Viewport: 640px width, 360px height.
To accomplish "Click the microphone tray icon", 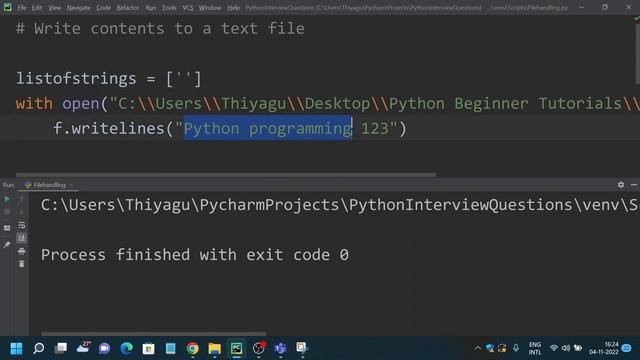I will [516, 349].
